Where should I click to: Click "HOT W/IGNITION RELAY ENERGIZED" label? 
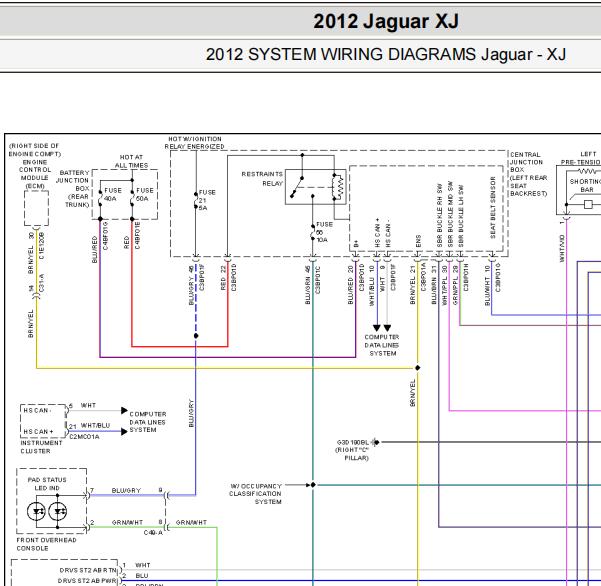click(x=195, y=143)
